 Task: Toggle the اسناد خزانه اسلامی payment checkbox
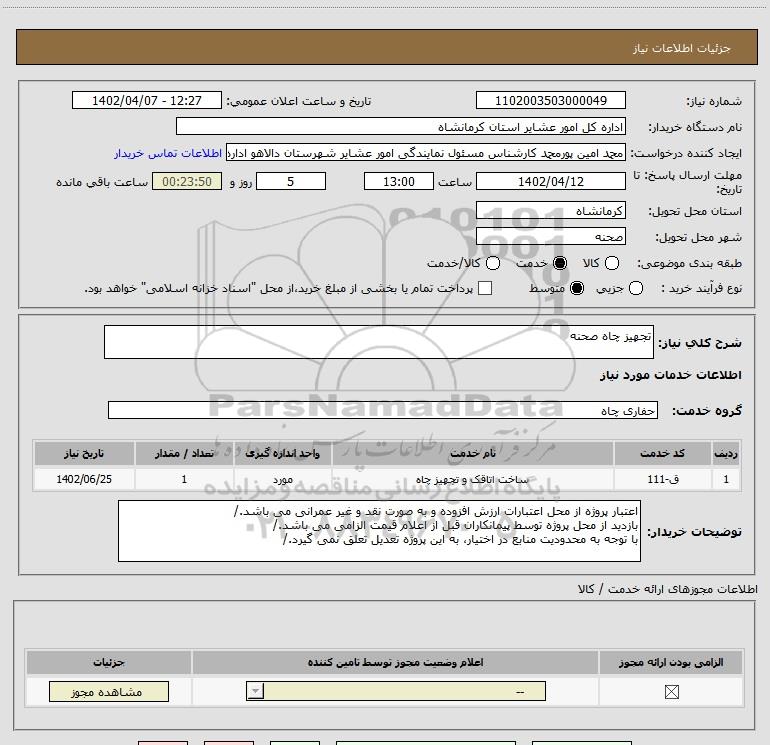[x=485, y=288]
